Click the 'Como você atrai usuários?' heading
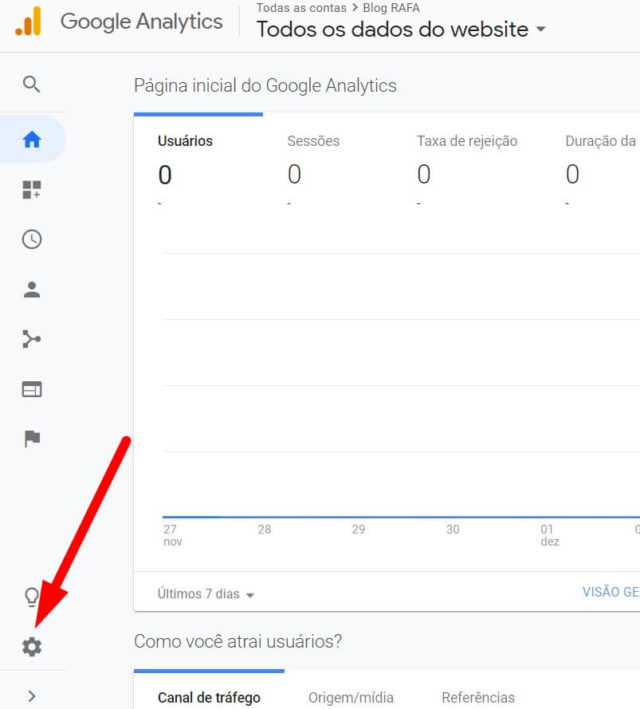This screenshot has height=709, width=640. 238,641
